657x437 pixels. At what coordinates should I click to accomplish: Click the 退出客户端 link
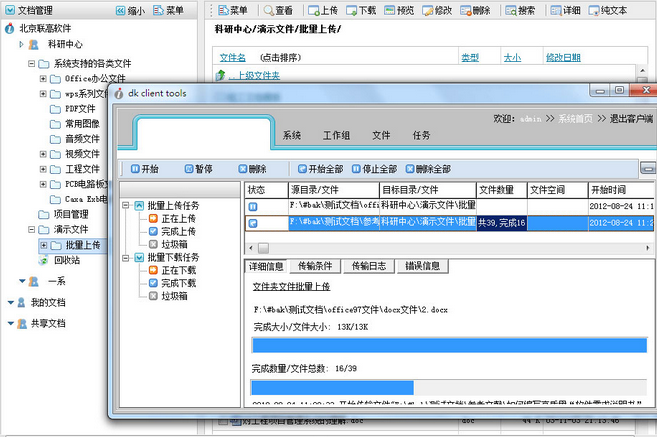[631, 119]
